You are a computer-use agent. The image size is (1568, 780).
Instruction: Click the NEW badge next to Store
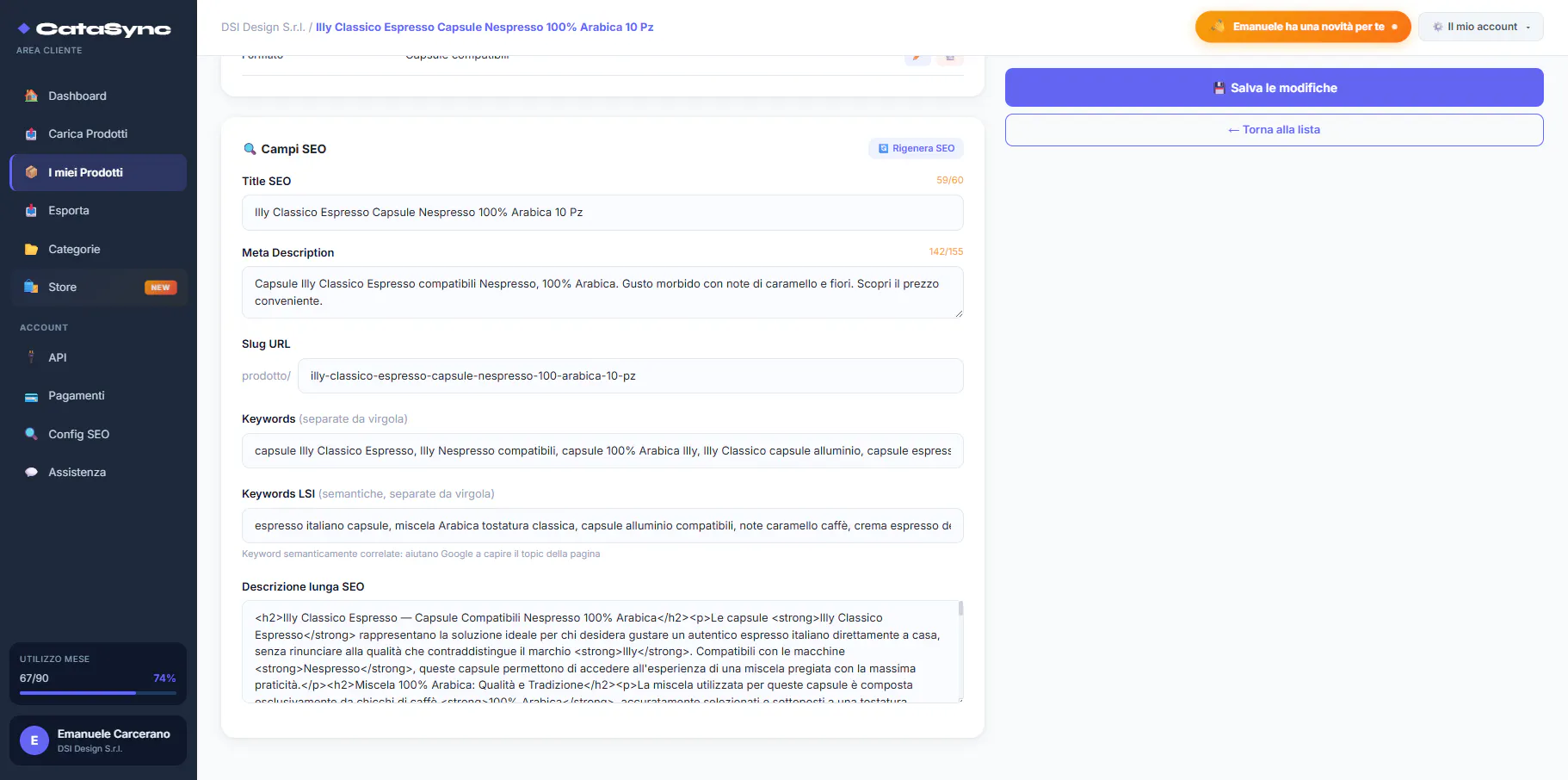pyautogui.click(x=161, y=288)
